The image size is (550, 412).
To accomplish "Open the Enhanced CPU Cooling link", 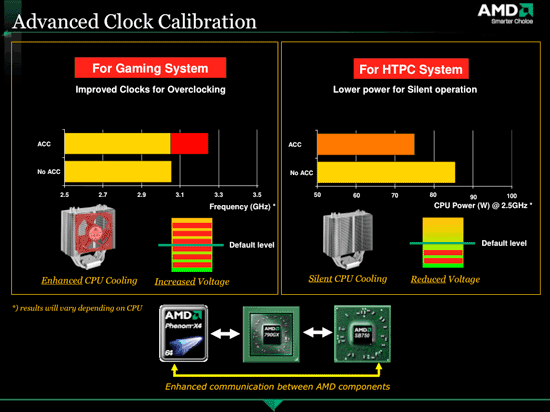I will [89, 281].
